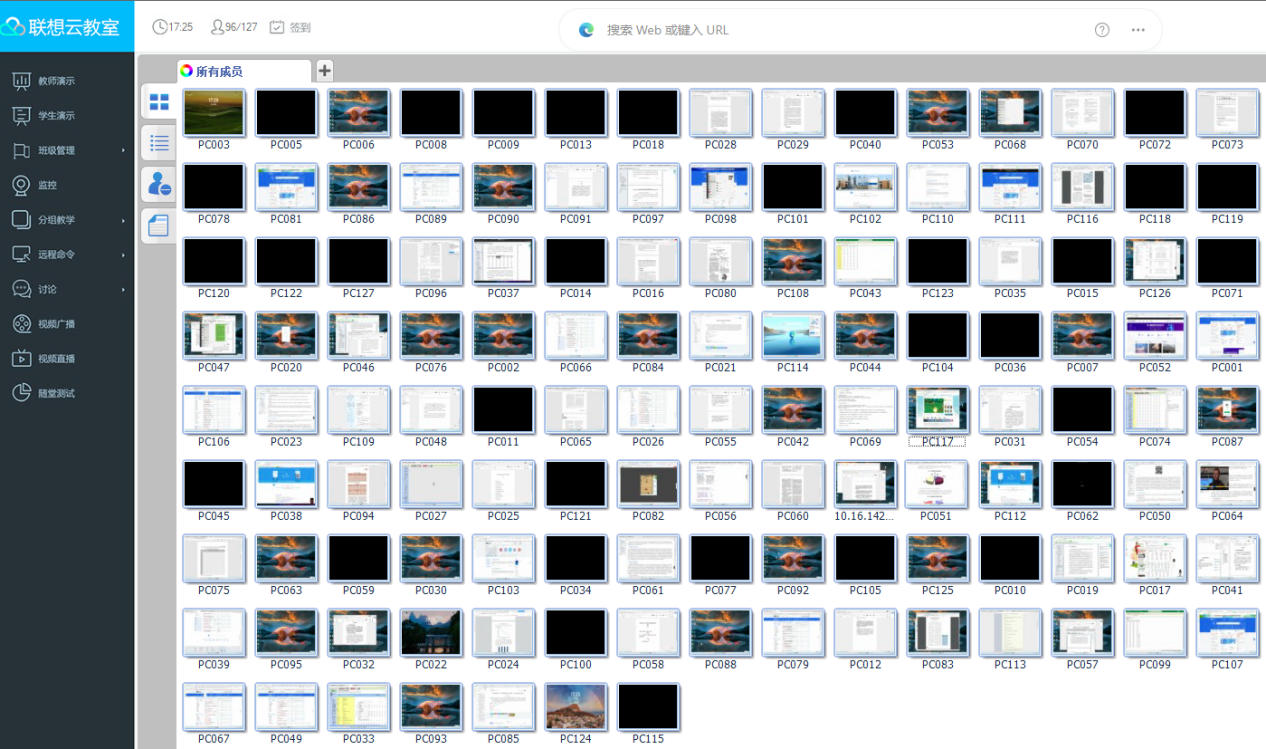1266x749 pixels.
Task: Select the PC087 thumbnail
Action: [1227, 410]
